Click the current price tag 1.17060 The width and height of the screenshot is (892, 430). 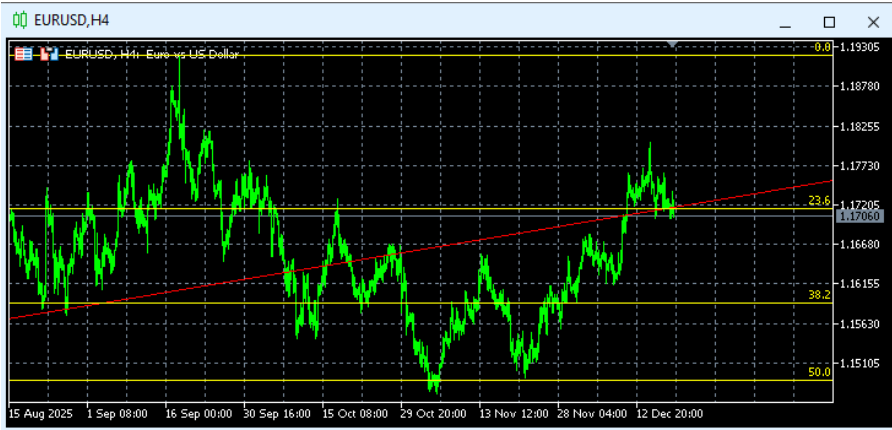point(859,216)
